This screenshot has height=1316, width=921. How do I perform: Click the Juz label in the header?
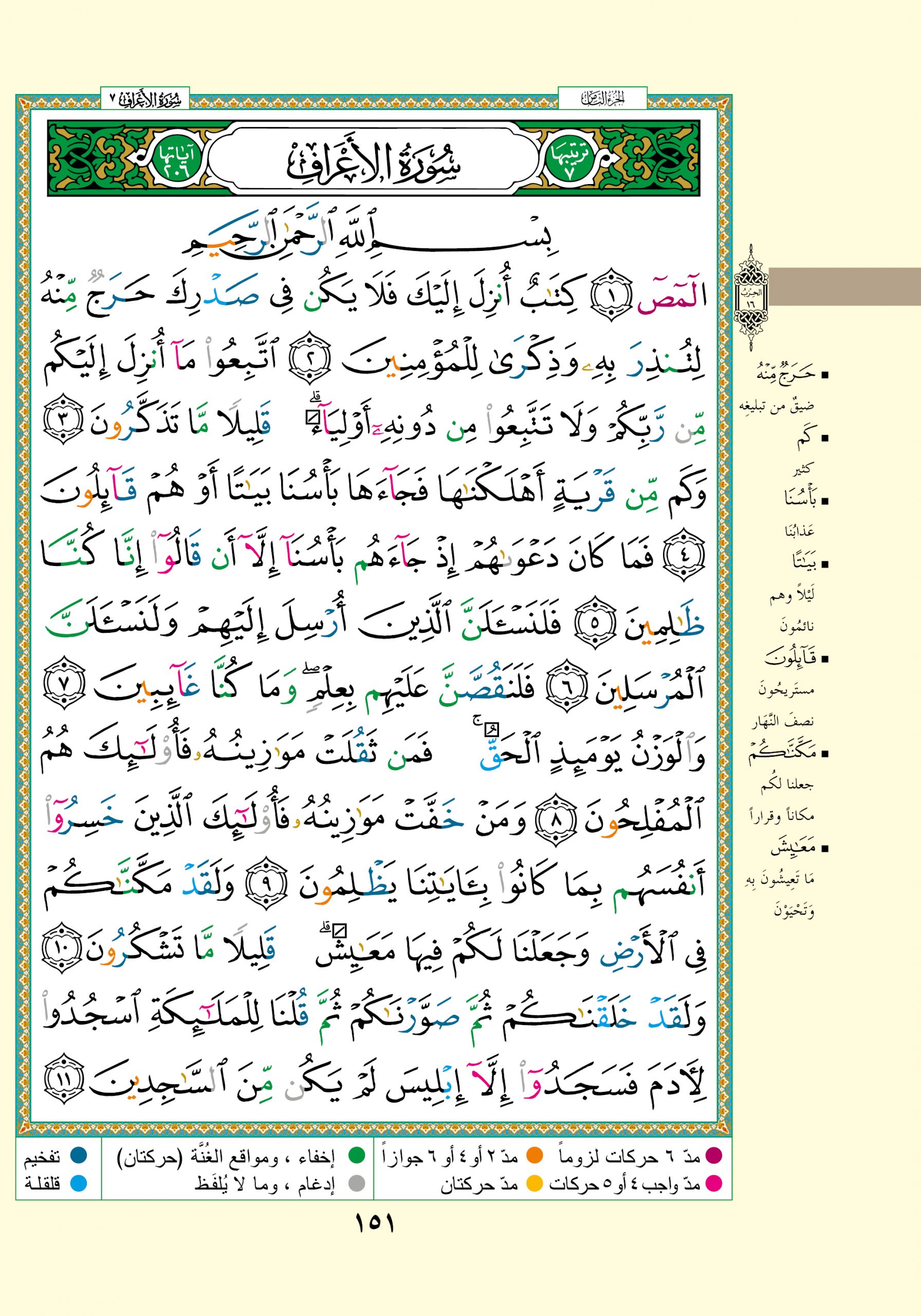click(602, 99)
